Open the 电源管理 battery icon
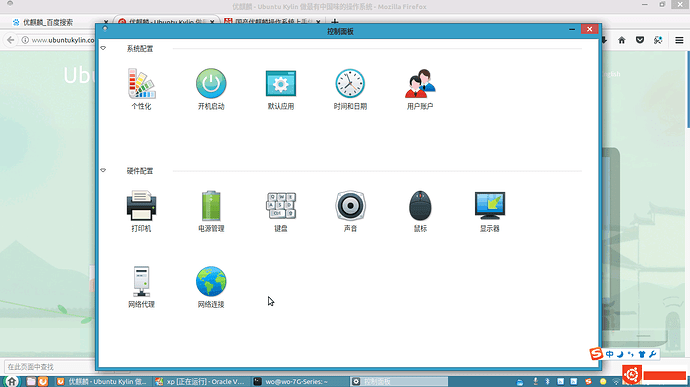 coord(211,211)
